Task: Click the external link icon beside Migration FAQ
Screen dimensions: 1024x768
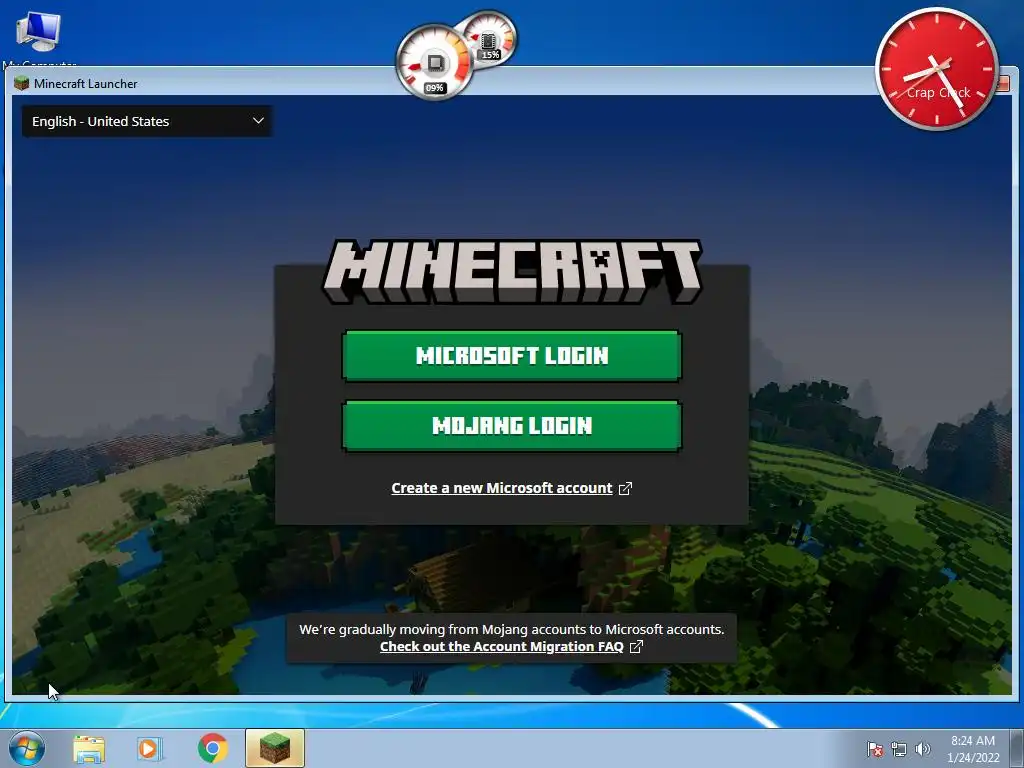Action: tap(636, 647)
